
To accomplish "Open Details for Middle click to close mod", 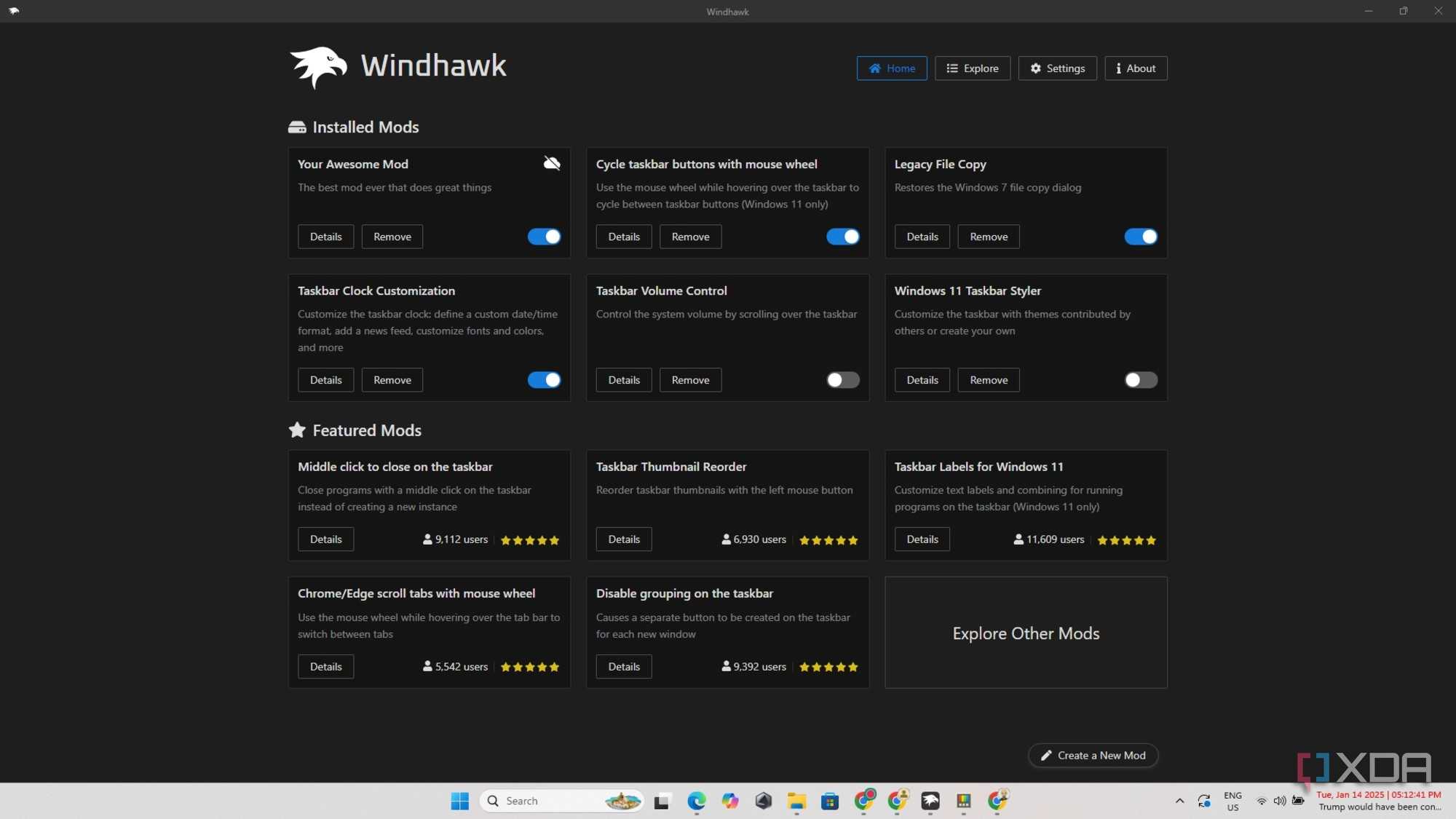I will (x=325, y=539).
